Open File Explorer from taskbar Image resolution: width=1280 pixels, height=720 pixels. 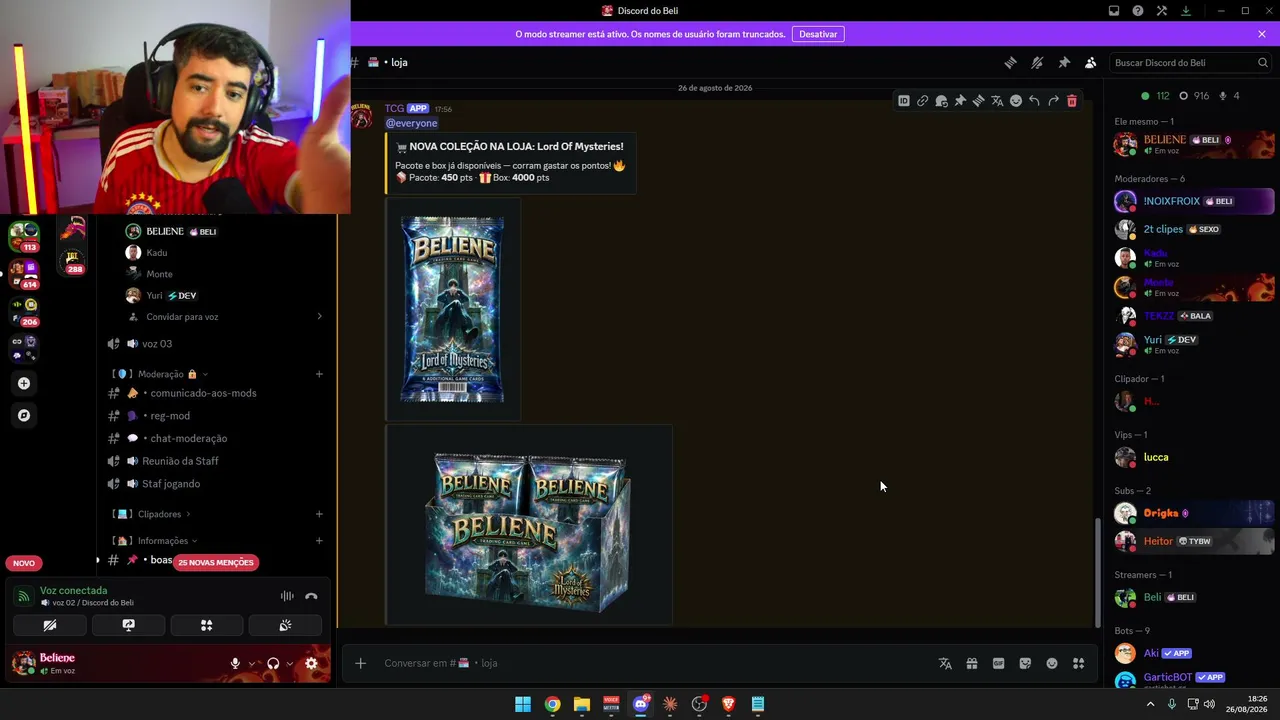[582, 704]
